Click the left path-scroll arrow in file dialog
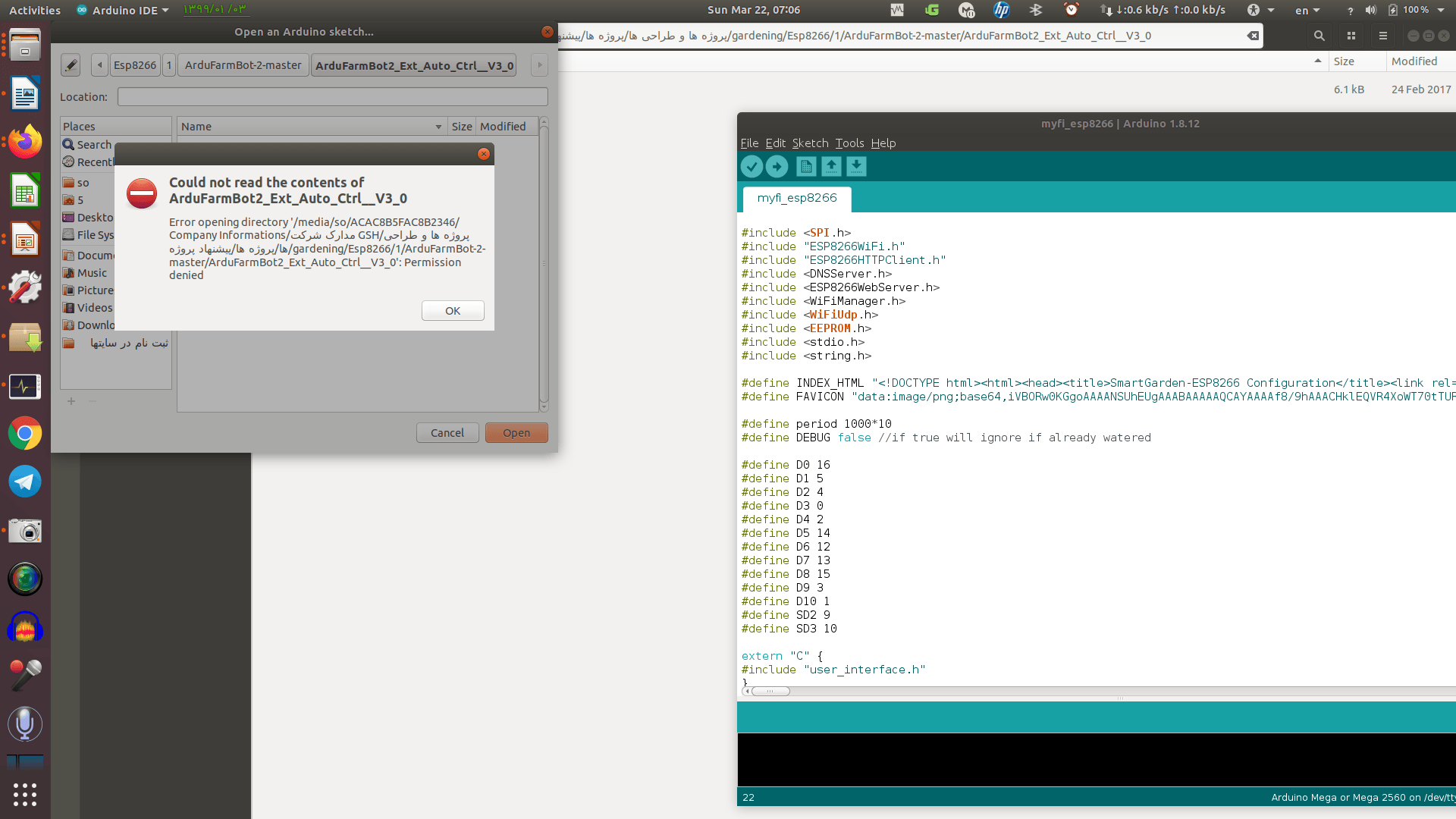Screen dimensions: 1456x819 click(99, 65)
